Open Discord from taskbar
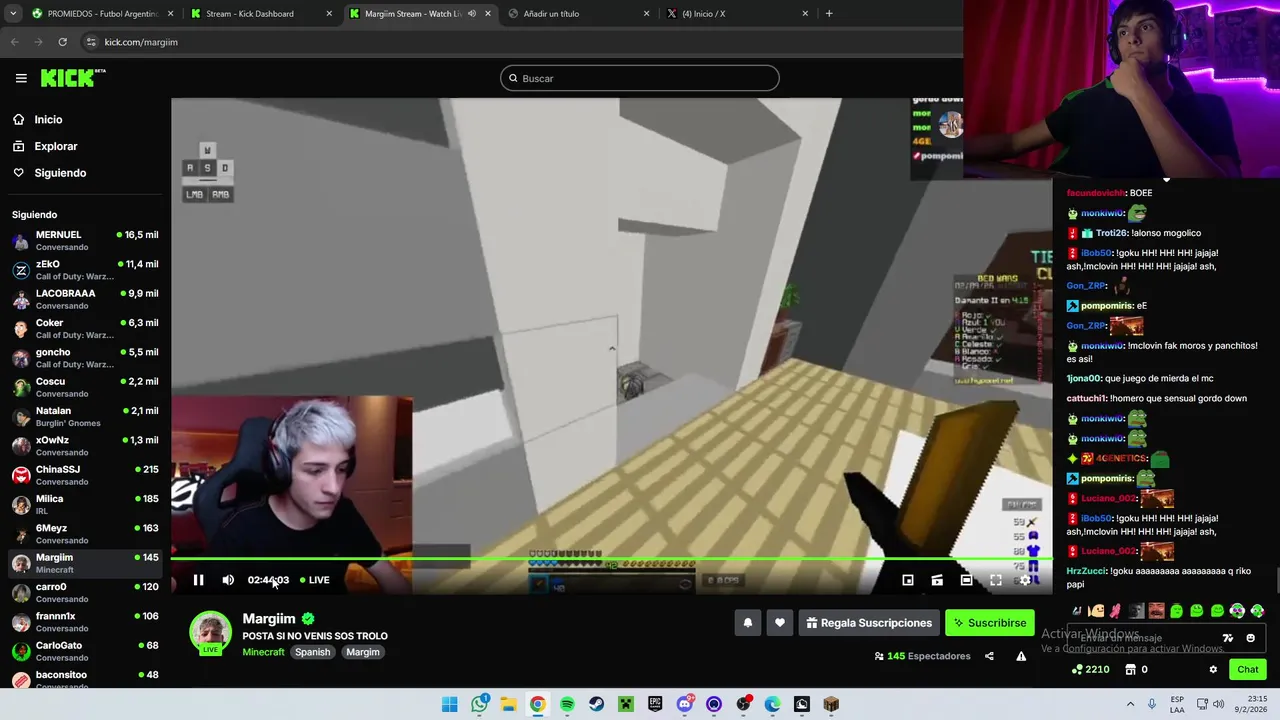Image resolution: width=1280 pixels, height=720 pixels. (685, 704)
